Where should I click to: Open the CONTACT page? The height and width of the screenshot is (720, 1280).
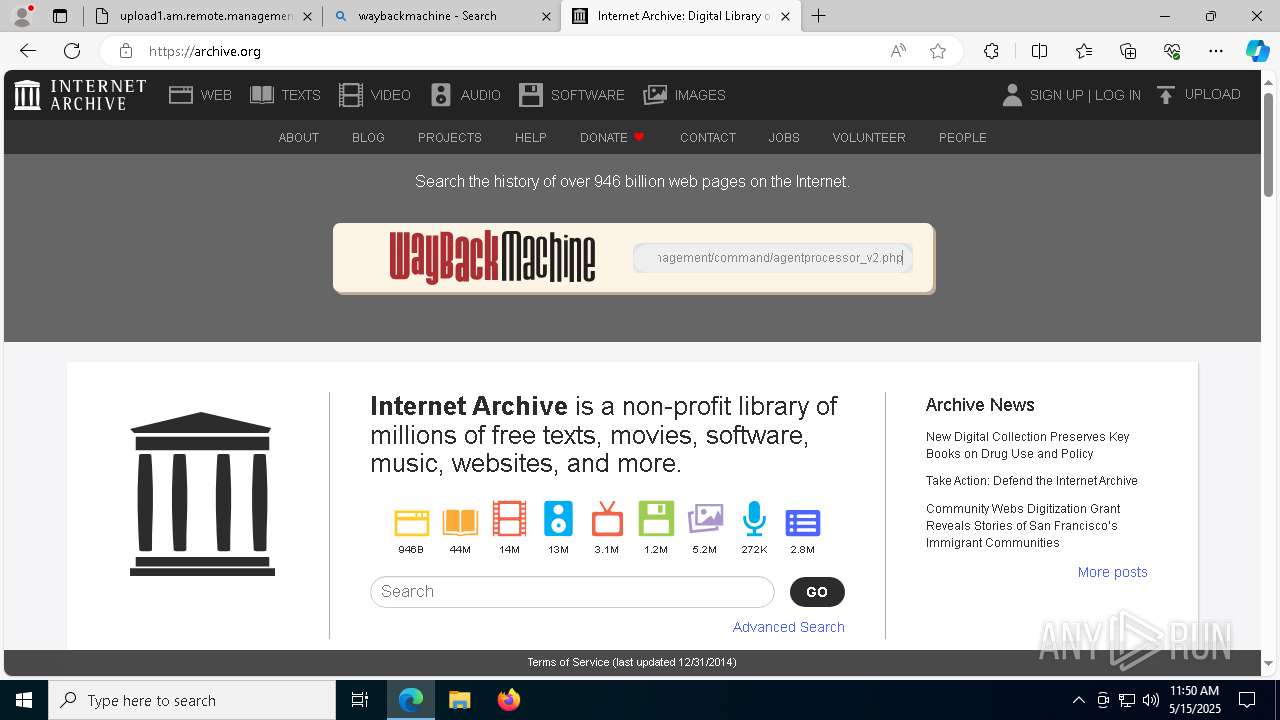(x=708, y=138)
